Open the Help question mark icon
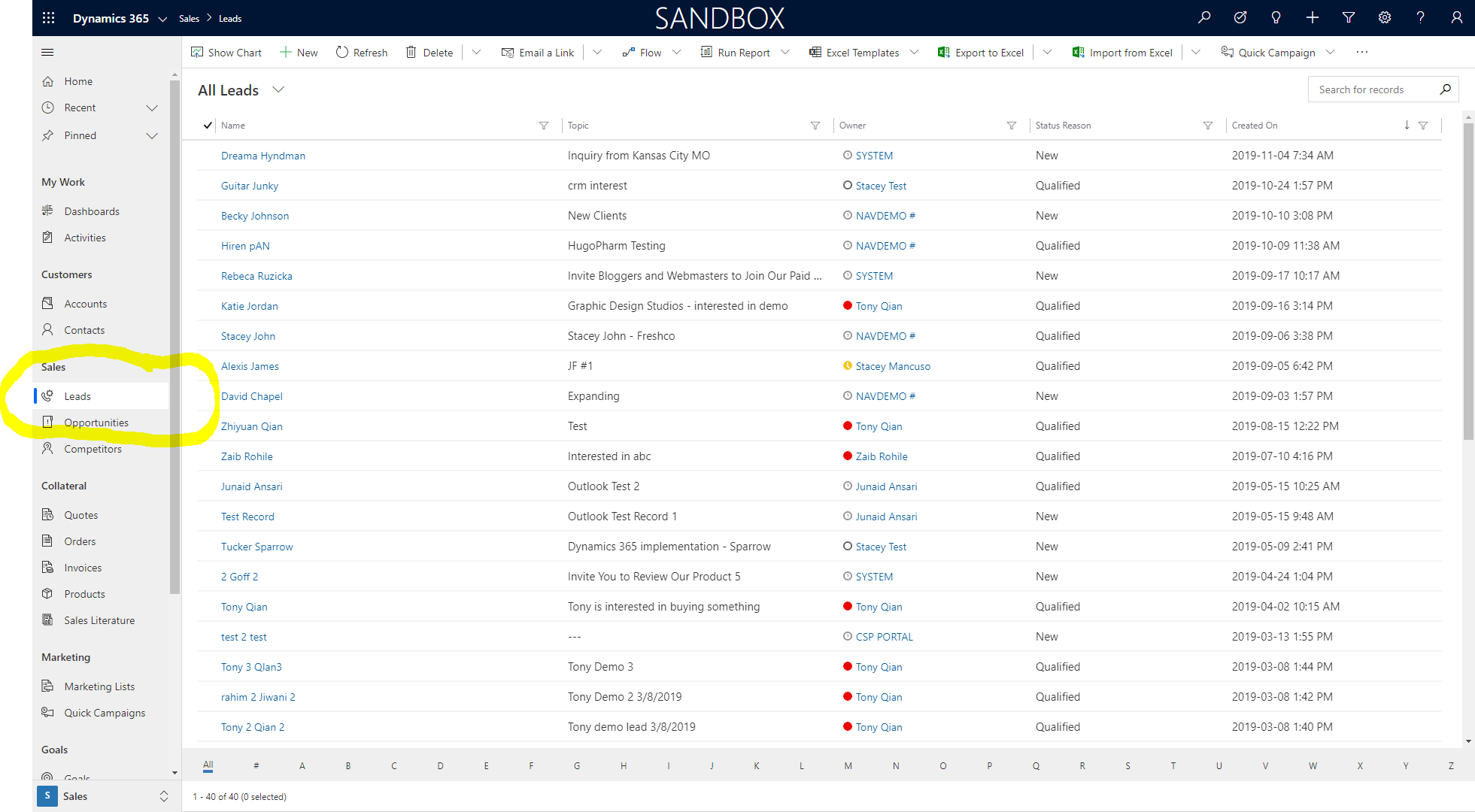1475x812 pixels. click(1420, 17)
